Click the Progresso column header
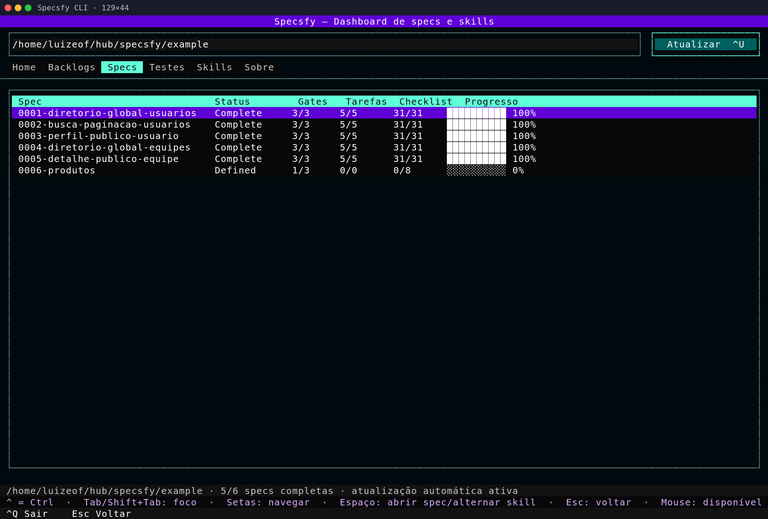 pyautogui.click(x=491, y=101)
